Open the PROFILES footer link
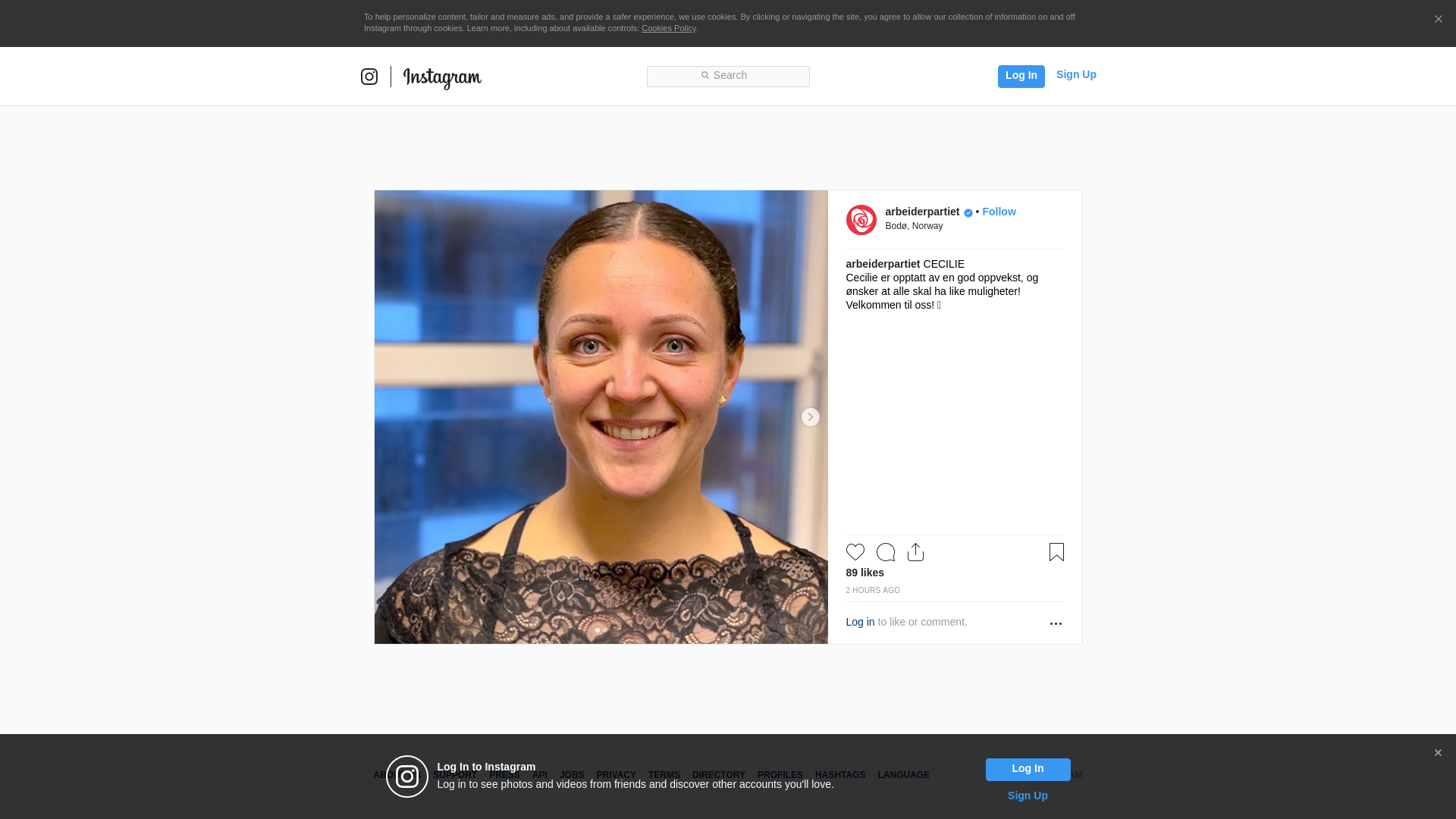This screenshot has width=1456, height=819. 780,775
